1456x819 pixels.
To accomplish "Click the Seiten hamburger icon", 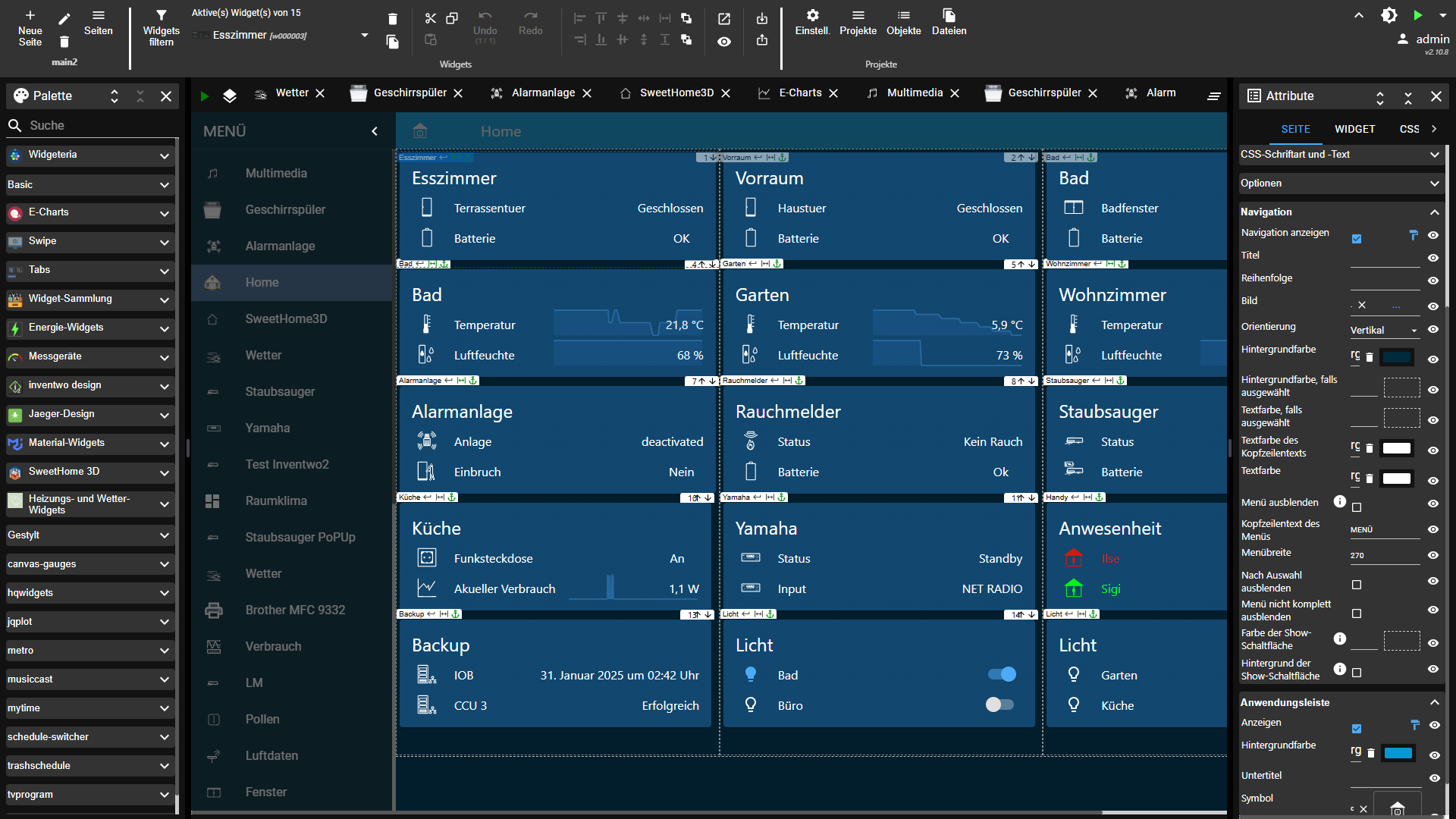I will [99, 15].
